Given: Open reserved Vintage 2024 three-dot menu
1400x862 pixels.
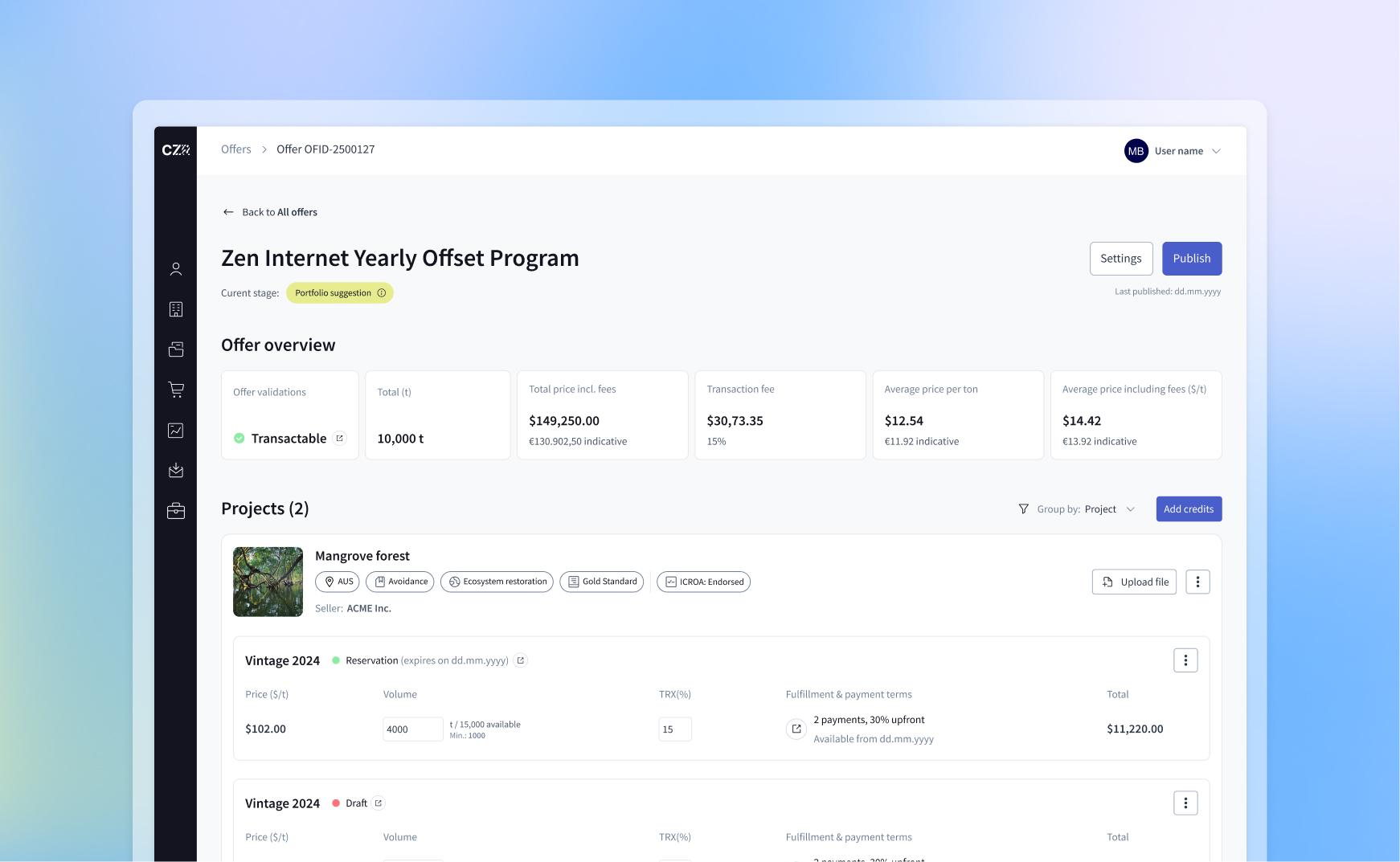Looking at the screenshot, I should coord(1185,660).
